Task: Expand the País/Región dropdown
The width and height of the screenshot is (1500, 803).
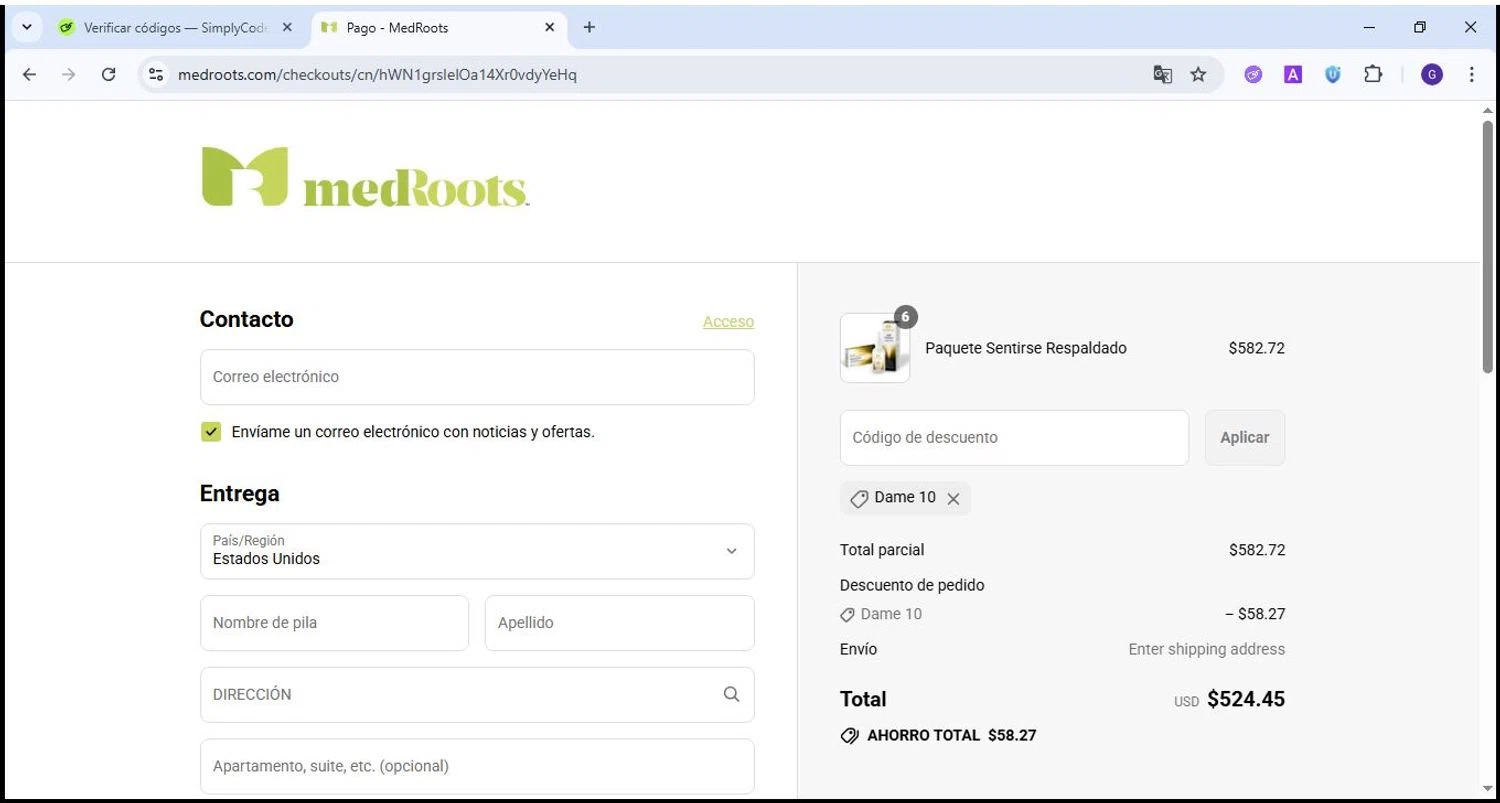Action: point(477,551)
